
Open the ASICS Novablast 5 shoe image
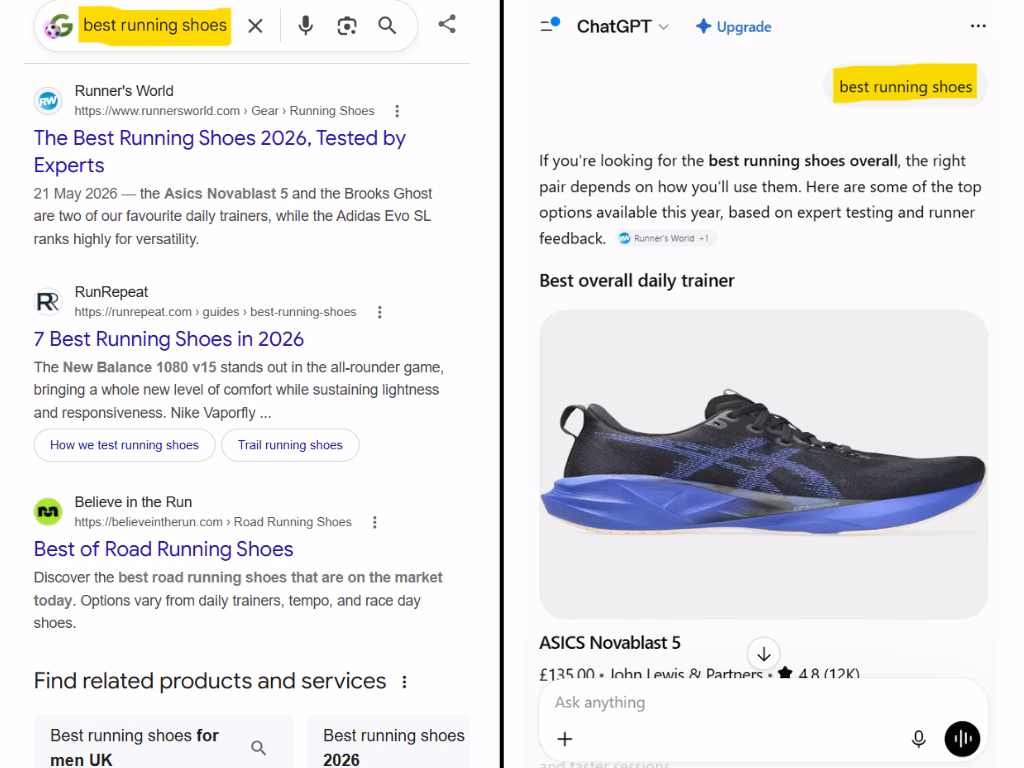(x=763, y=464)
